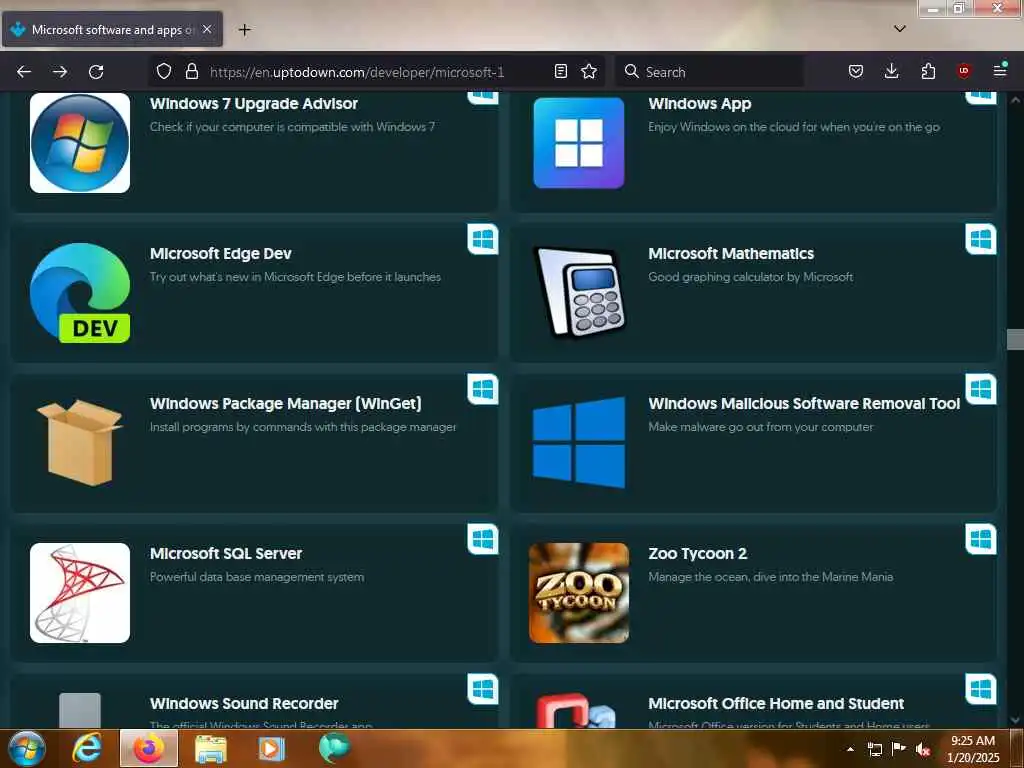This screenshot has height=768, width=1024.
Task: Open the Windows 7 Upgrade Advisor icon
Action: coord(80,142)
